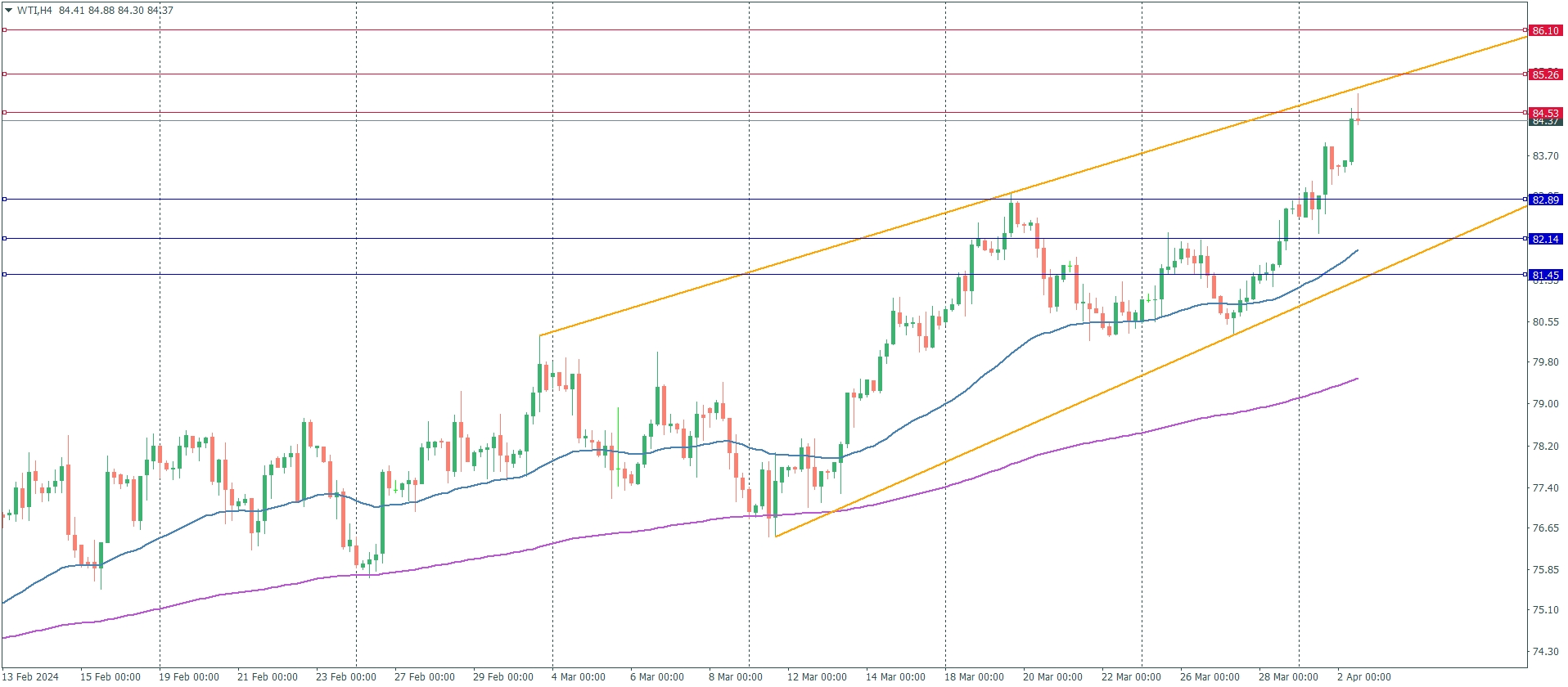
Task: Click the 76.65 value on price axis
Action: (1545, 528)
